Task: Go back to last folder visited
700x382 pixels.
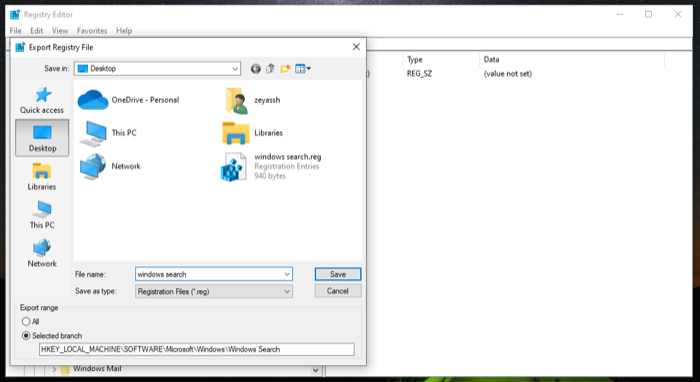Action: point(255,69)
